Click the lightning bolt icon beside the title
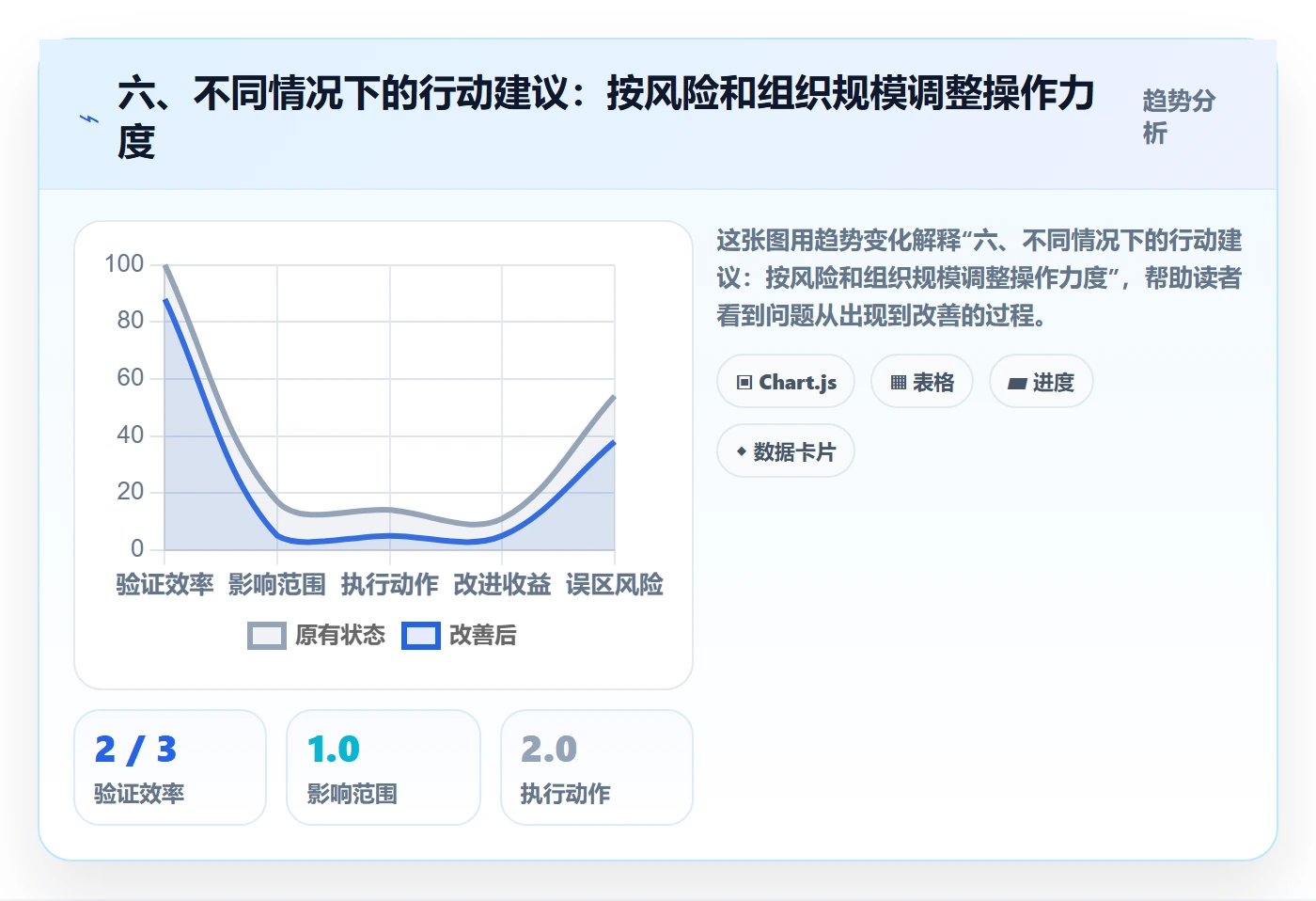This screenshot has width=1316, height=901. pyautogui.click(x=89, y=119)
